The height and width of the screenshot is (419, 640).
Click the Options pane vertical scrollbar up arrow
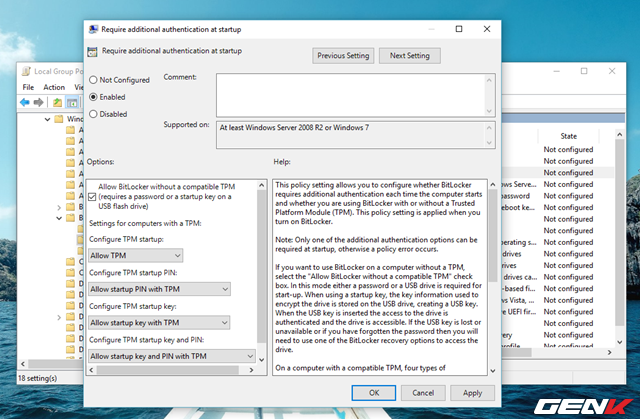tap(262, 185)
